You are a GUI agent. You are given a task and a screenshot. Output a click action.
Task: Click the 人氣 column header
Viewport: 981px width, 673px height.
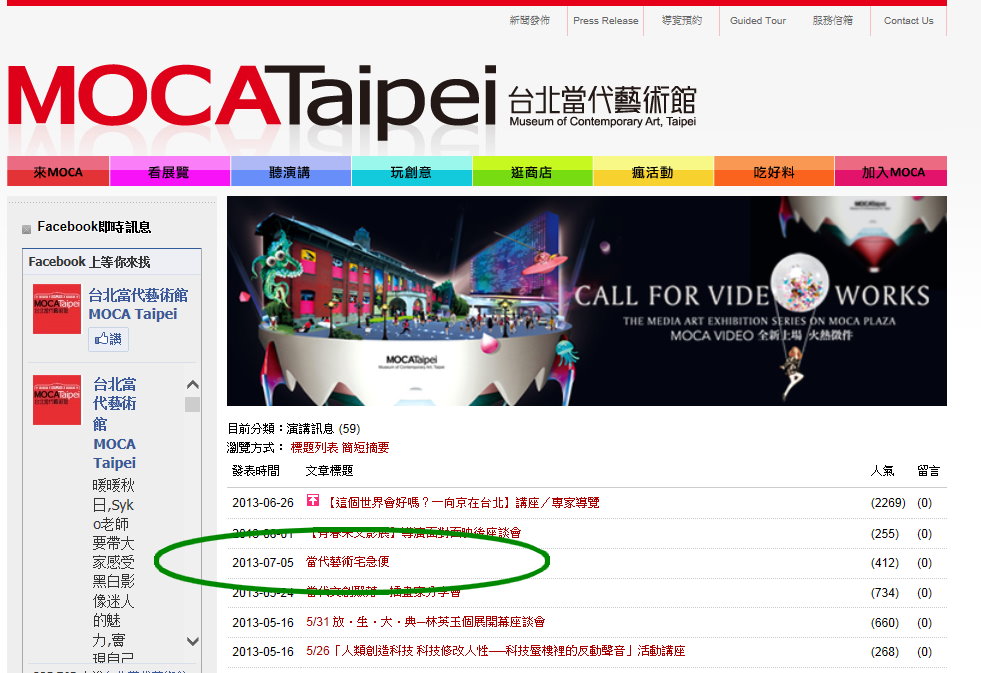point(882,470)
